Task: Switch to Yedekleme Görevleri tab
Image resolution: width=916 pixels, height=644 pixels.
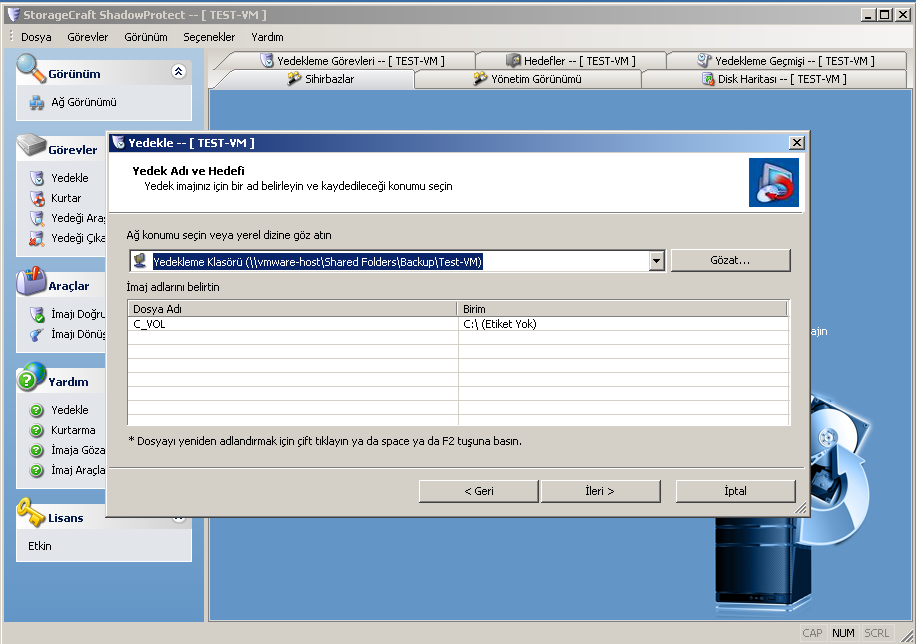Action: pyautogui.click(x=352, y=61)
